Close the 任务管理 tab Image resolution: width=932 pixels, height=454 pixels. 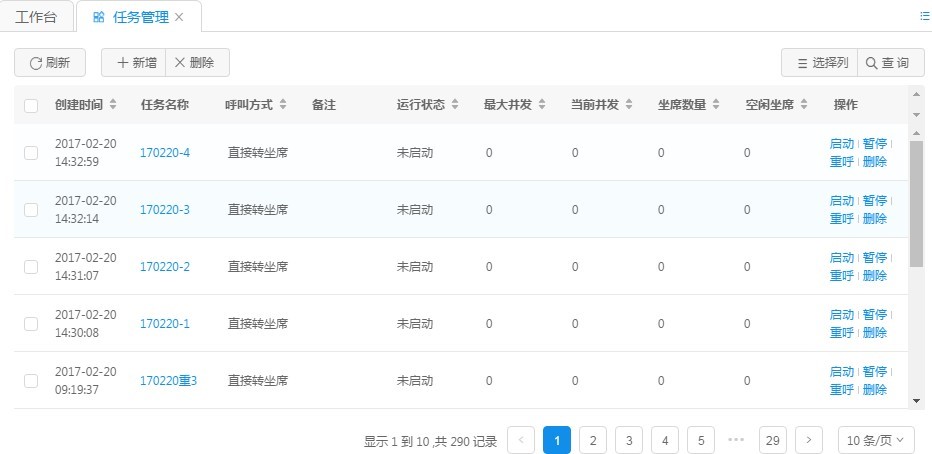point(179,17)
